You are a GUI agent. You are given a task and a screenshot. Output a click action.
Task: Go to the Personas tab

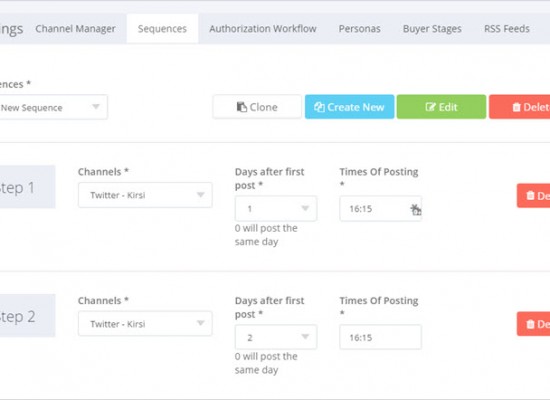tap(360, 29)
